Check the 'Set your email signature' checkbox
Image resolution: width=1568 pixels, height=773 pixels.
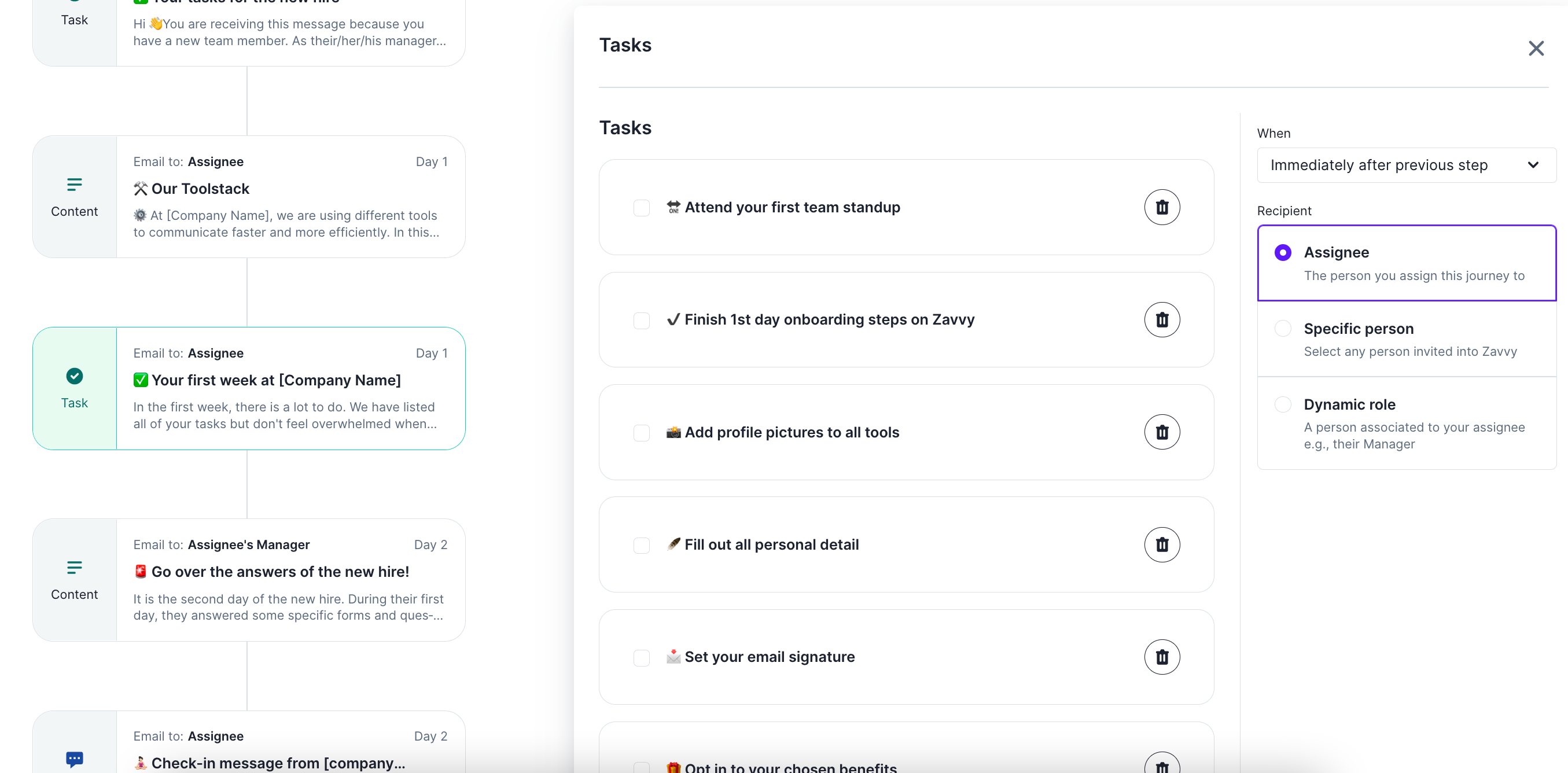pyautogui.click(x=642, y=657)
